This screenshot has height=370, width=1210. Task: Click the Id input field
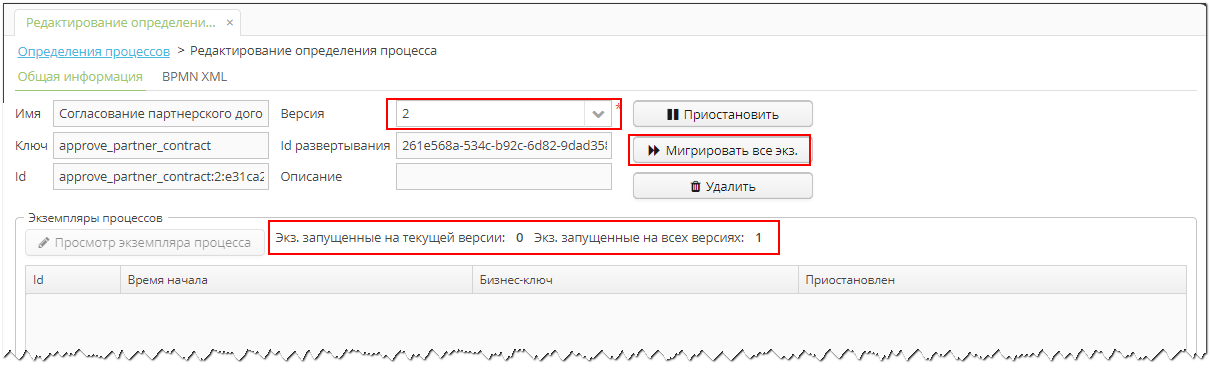click(x=161, y=176)
